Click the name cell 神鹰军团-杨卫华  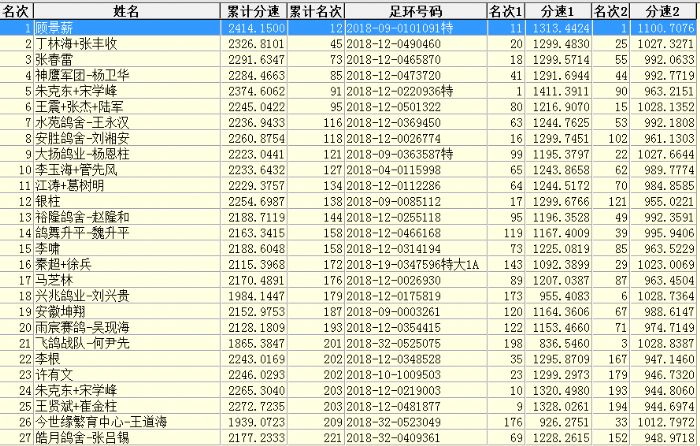(x=84, y=75)
